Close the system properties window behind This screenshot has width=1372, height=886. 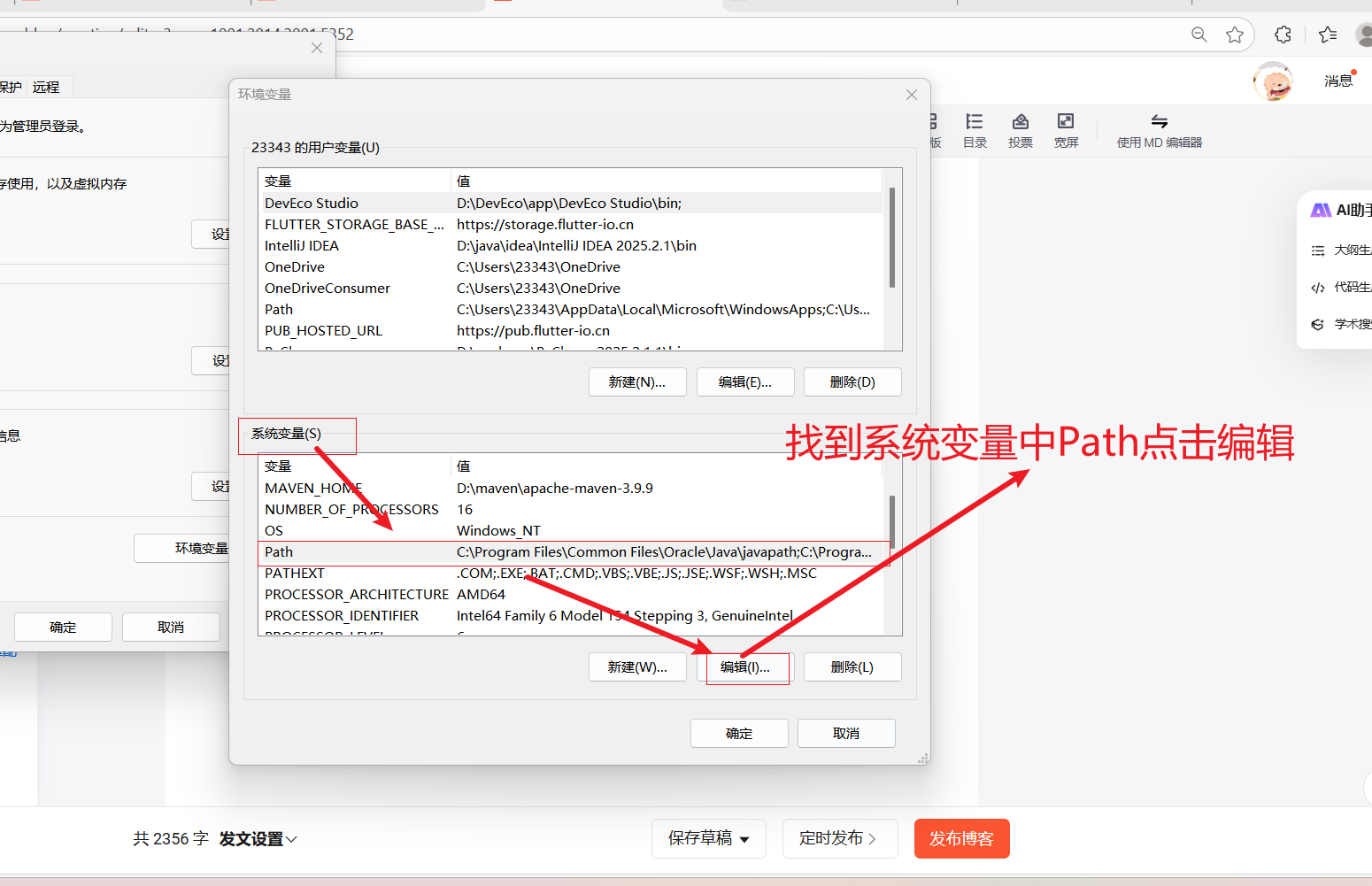(317, 48)
